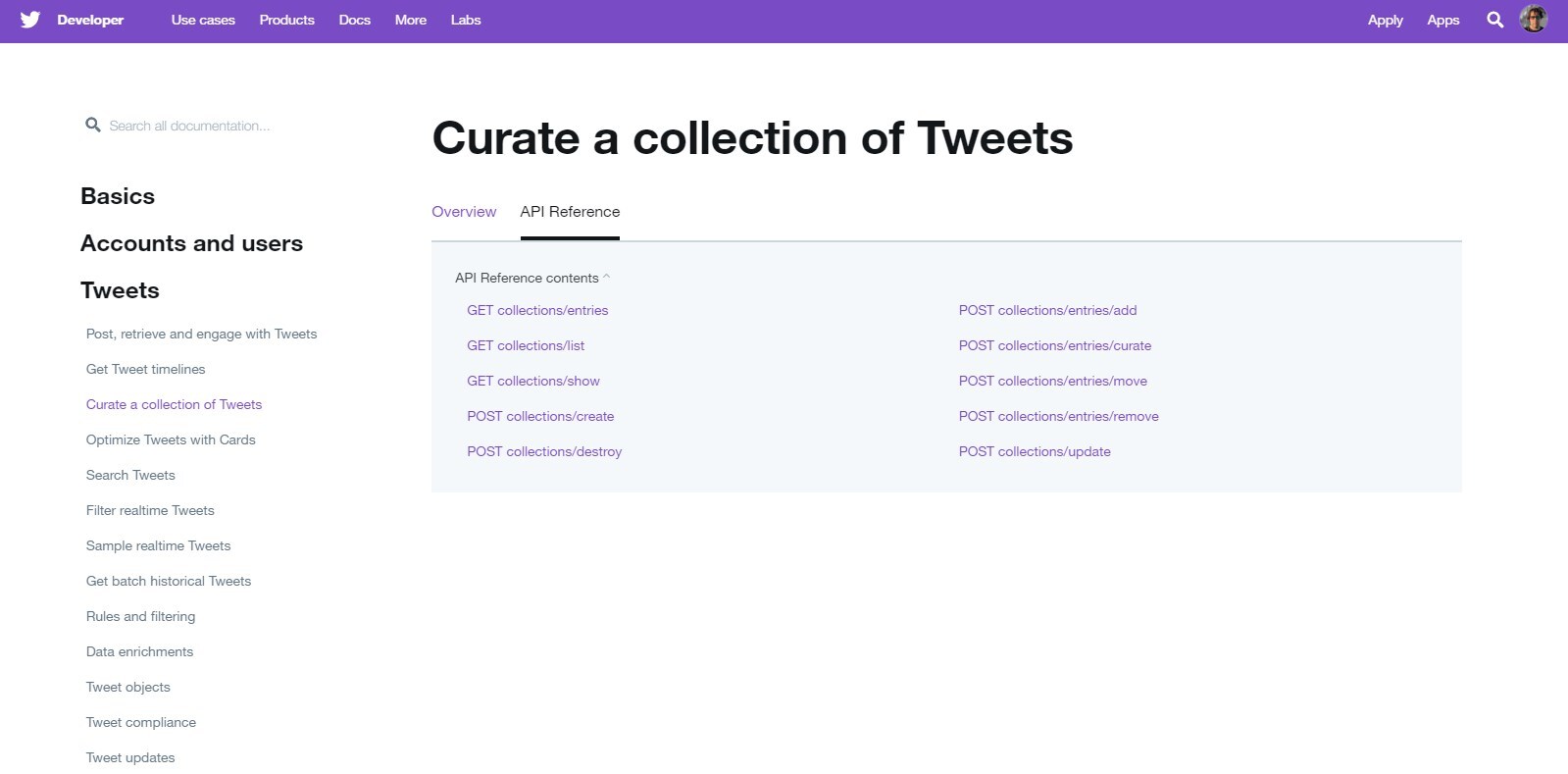Click the Twitter bird logo
Viewport: 1568px width, 774px height.
pos(30,20)
